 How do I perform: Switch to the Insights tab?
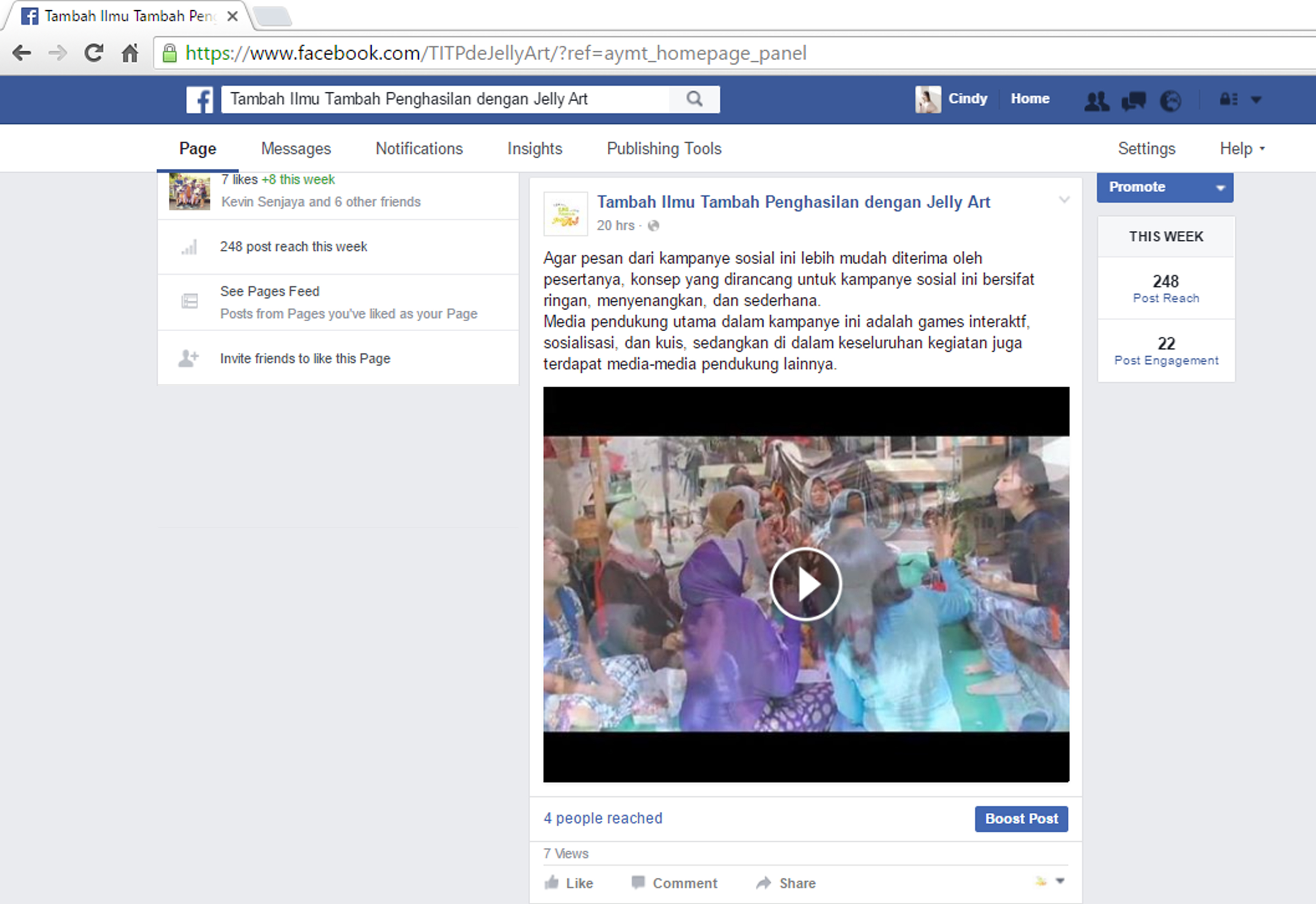tap(534, 149)
